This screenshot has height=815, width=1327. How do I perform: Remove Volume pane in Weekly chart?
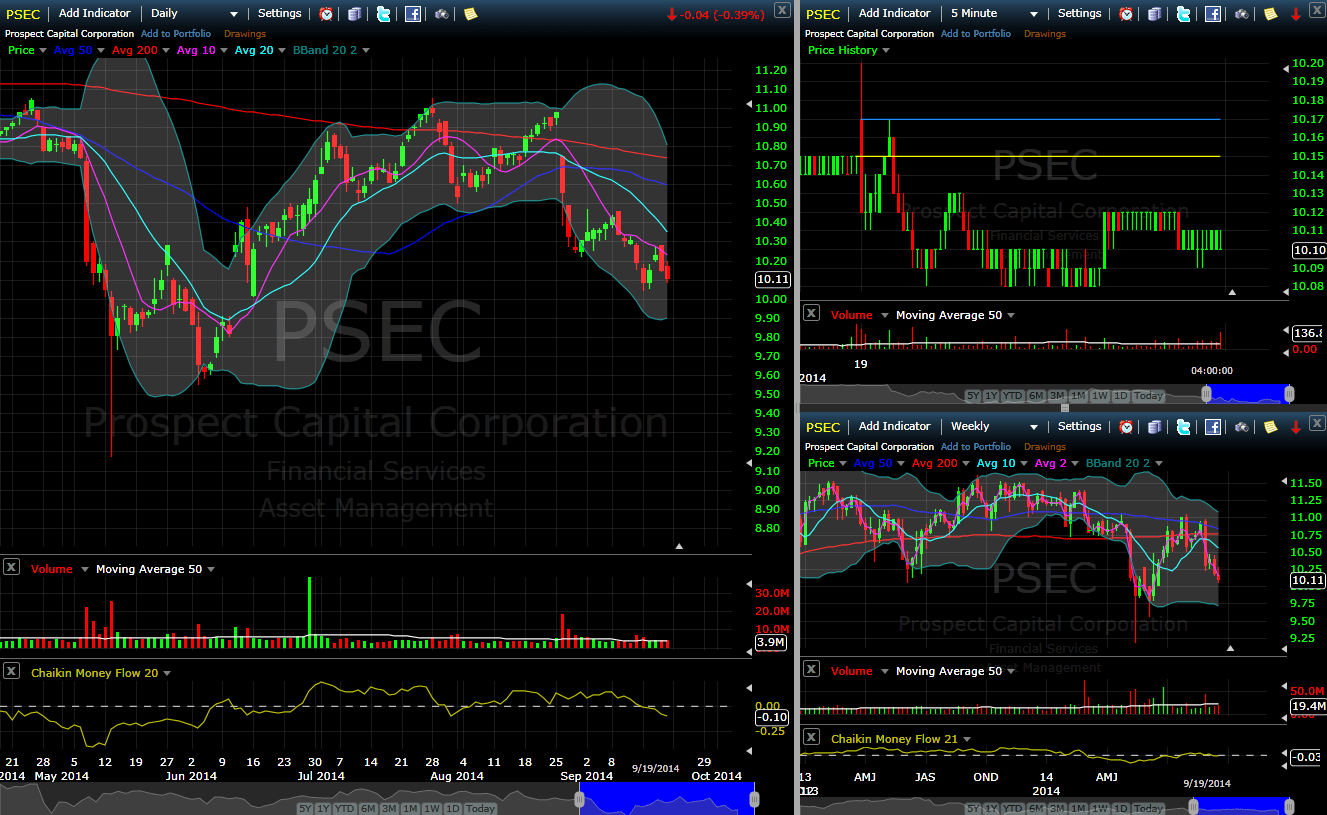tap(811, 670)
